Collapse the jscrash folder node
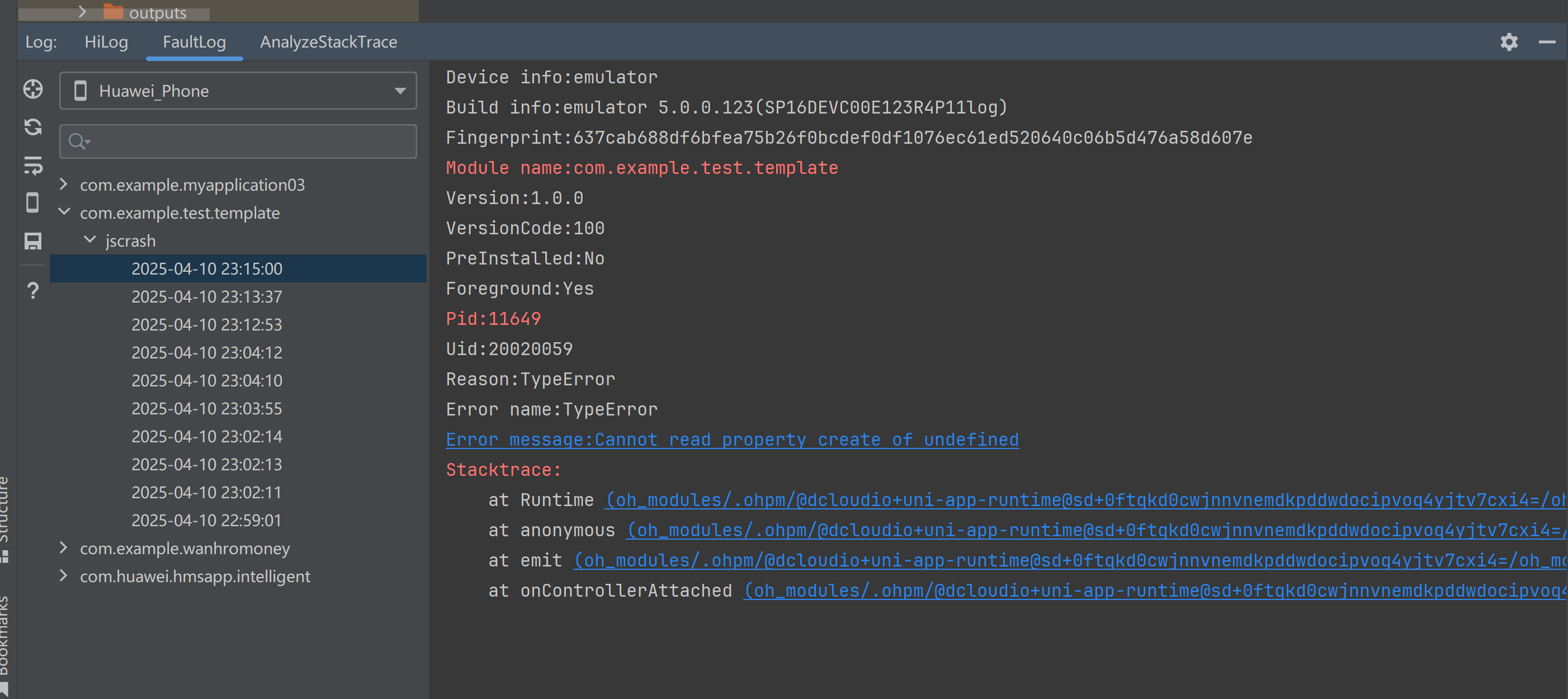Viewport: 1568px width, 699px height. (x=89, y=240)
